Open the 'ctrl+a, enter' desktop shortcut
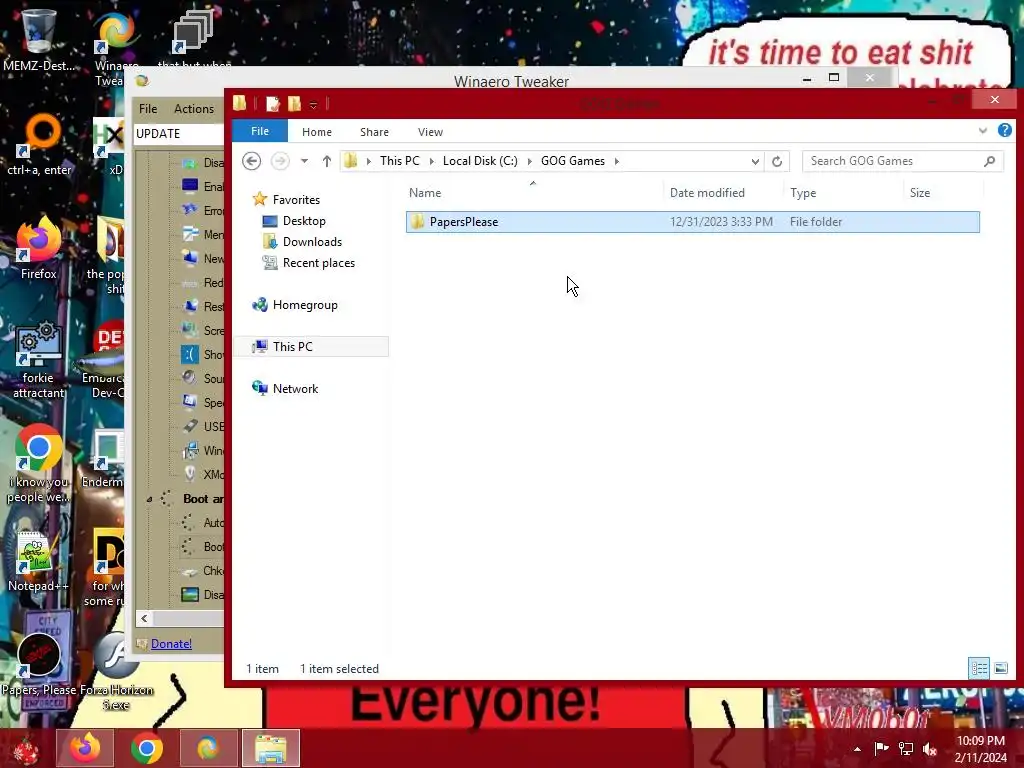Screen dimensions: 1024x768 39,145
